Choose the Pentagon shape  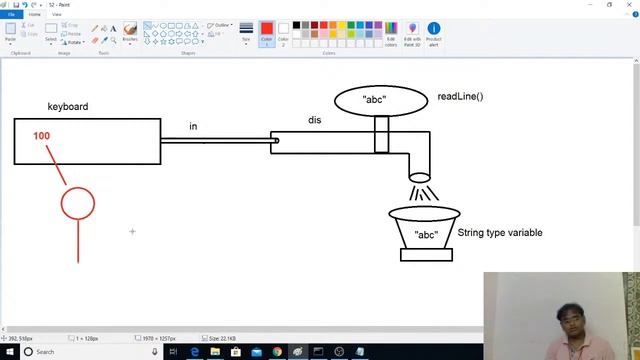[163, 33]
